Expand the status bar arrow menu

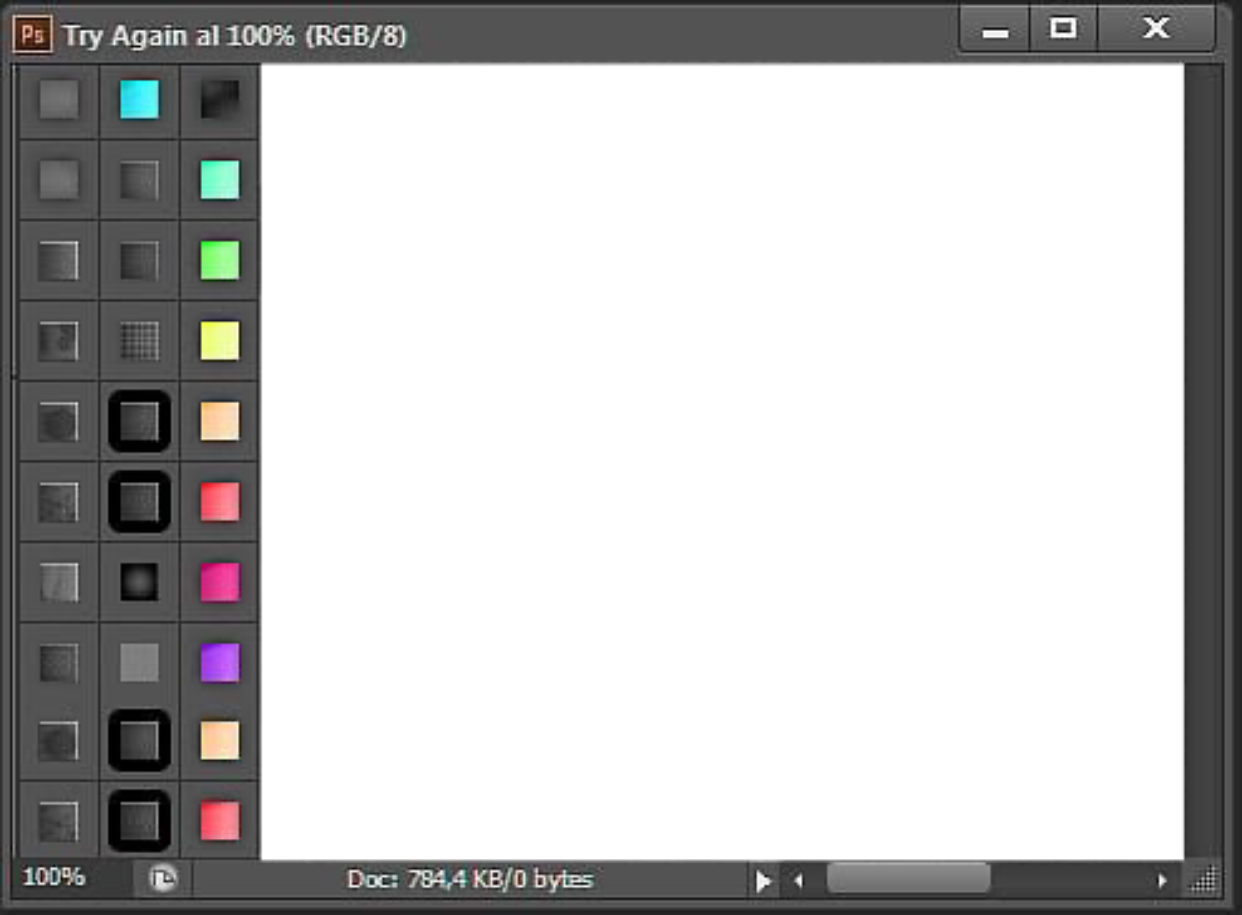[763, 881]
